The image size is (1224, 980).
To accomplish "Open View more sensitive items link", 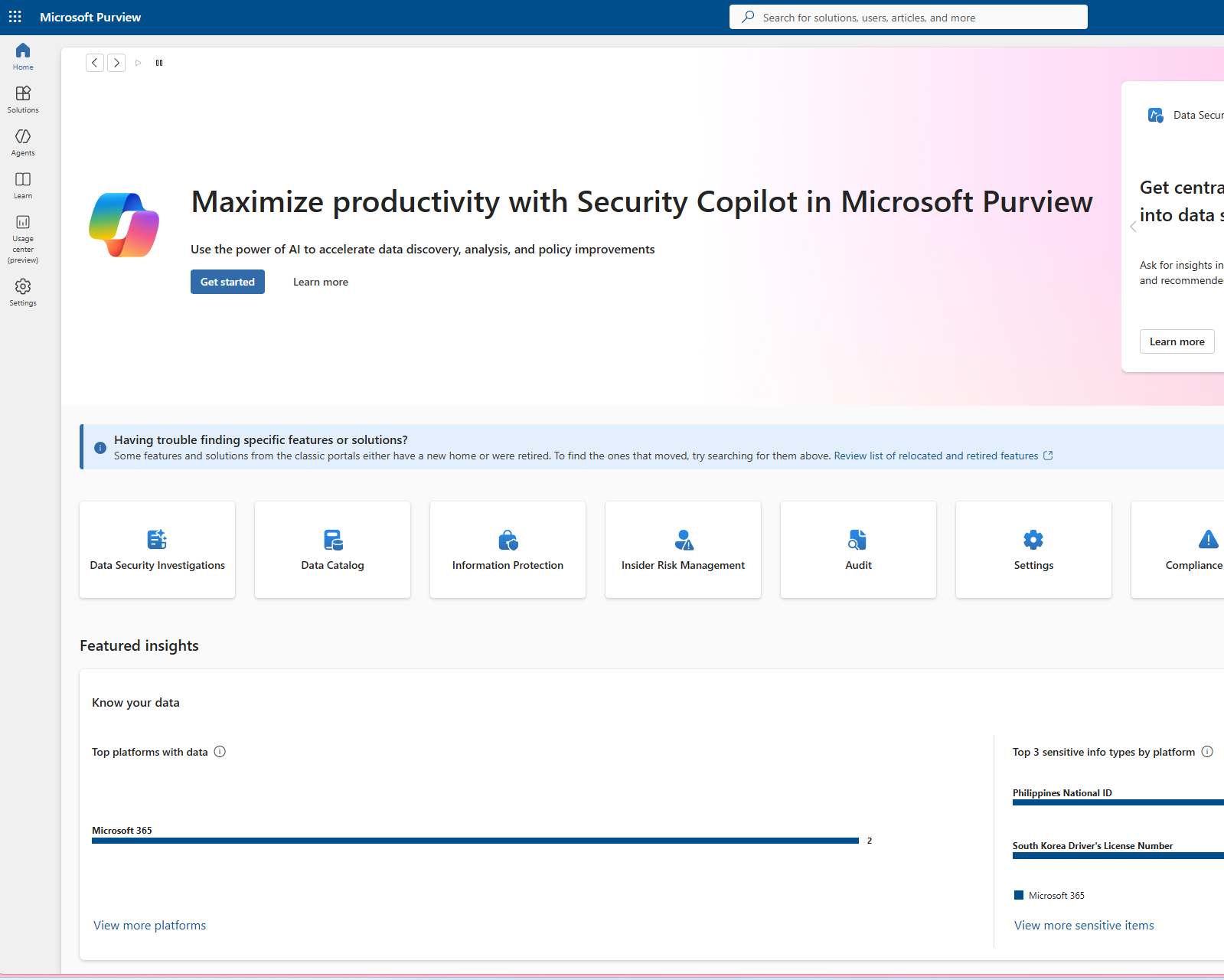I will [1084, 926].
